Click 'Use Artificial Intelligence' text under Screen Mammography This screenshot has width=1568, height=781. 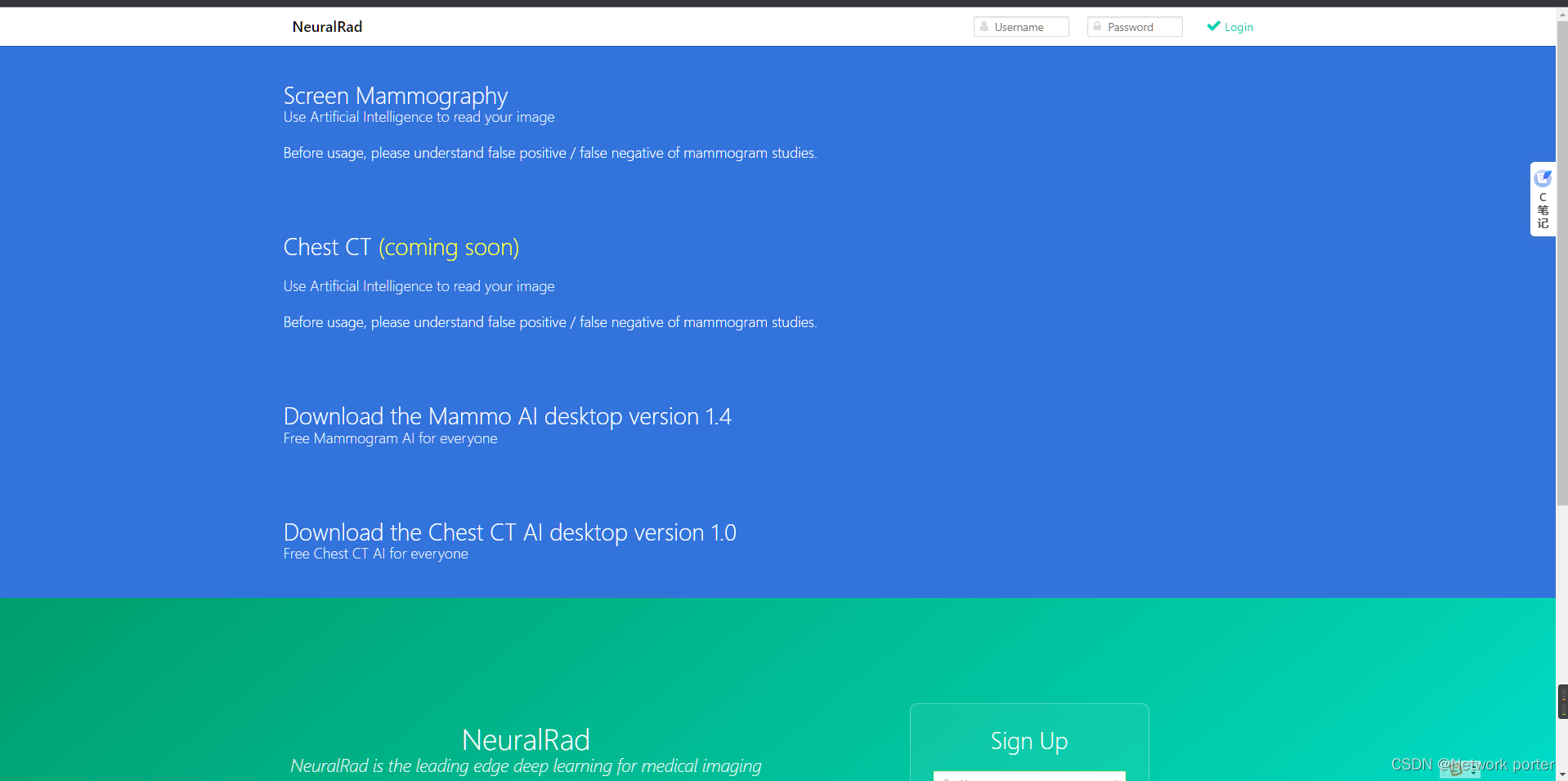point(419,117)
